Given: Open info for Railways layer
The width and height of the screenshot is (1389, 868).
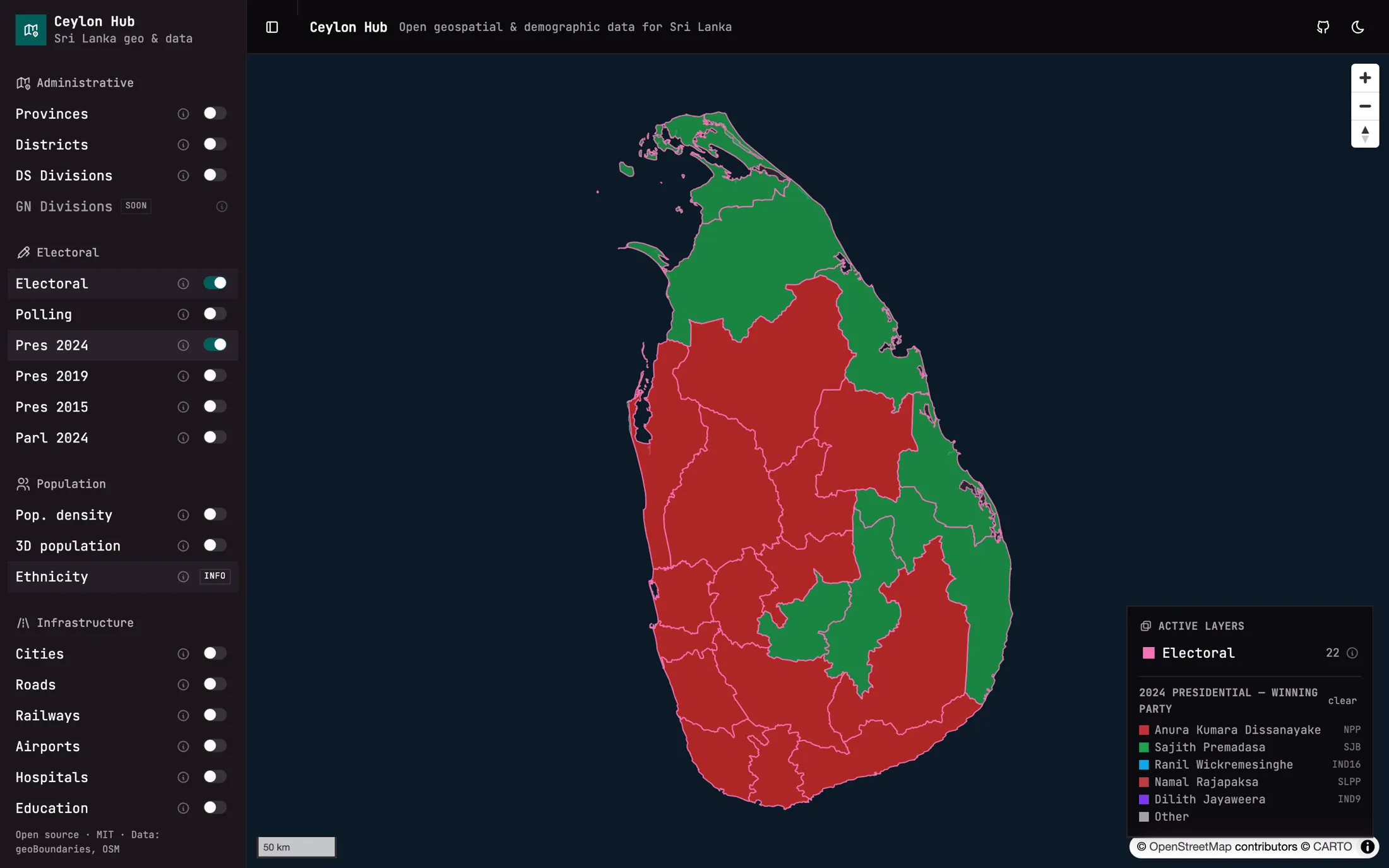Looking at the screenshot, I should click(183, 716).
